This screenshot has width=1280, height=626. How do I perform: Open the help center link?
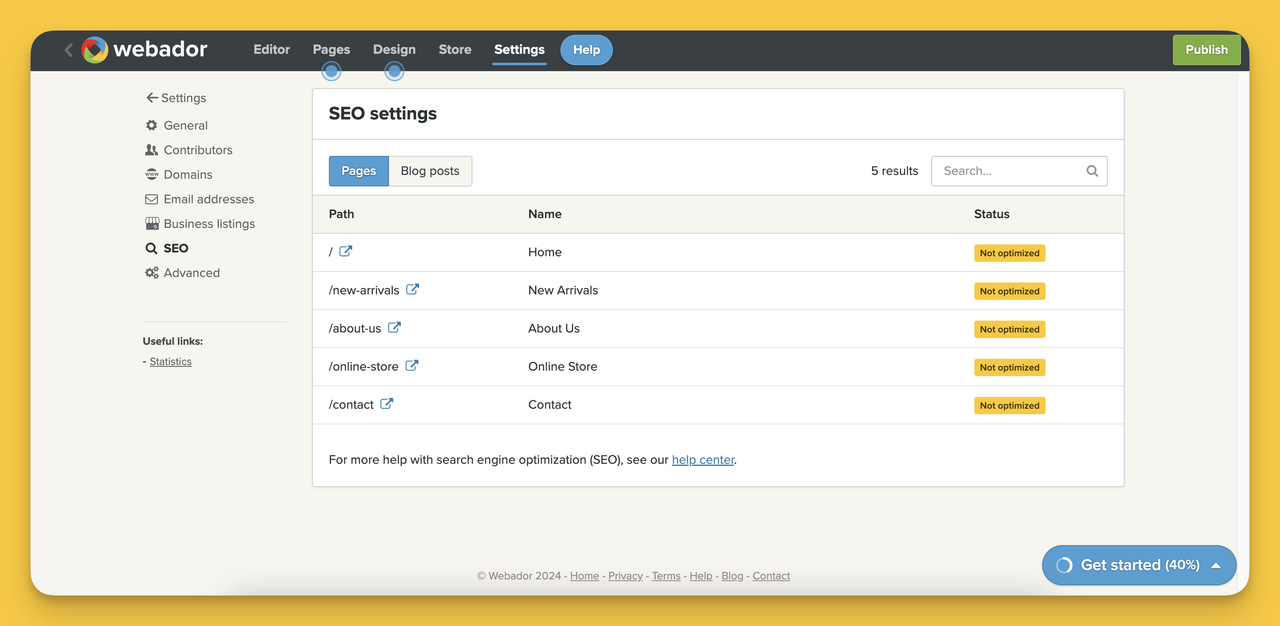click(x=703, y=460)
